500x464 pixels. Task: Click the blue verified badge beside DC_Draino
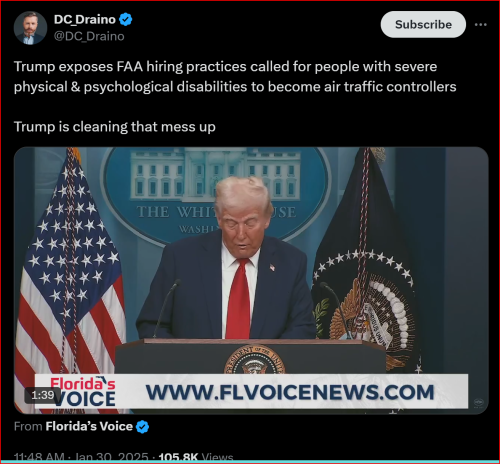pos(126,19)
